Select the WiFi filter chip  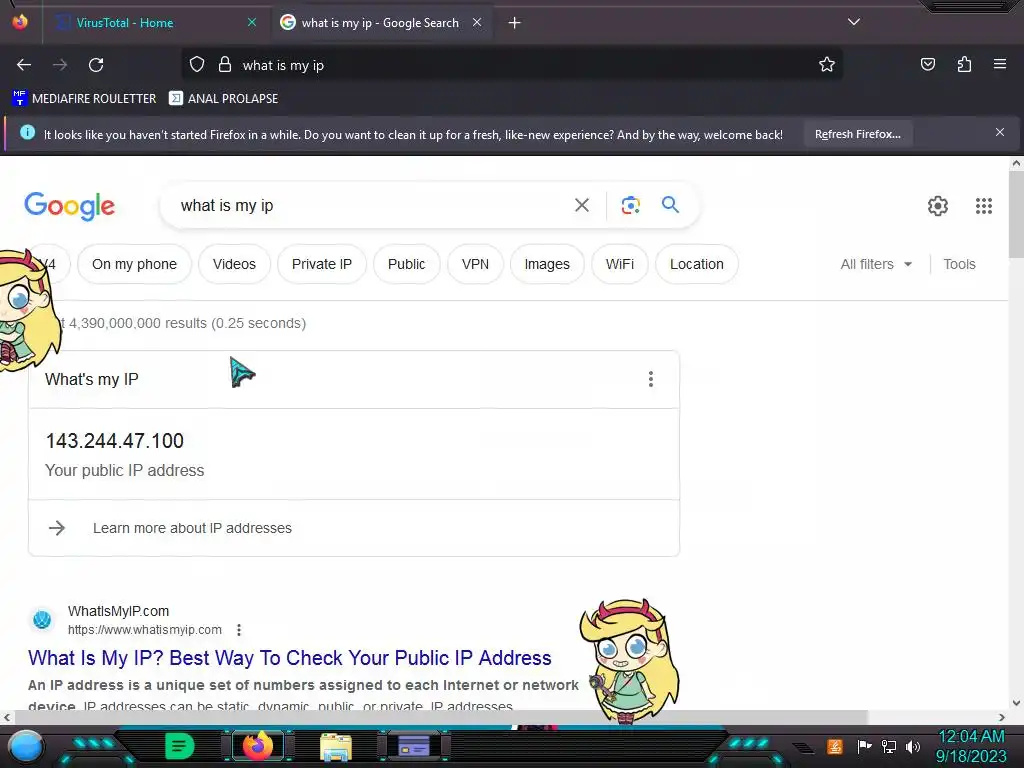pos(620,264)
